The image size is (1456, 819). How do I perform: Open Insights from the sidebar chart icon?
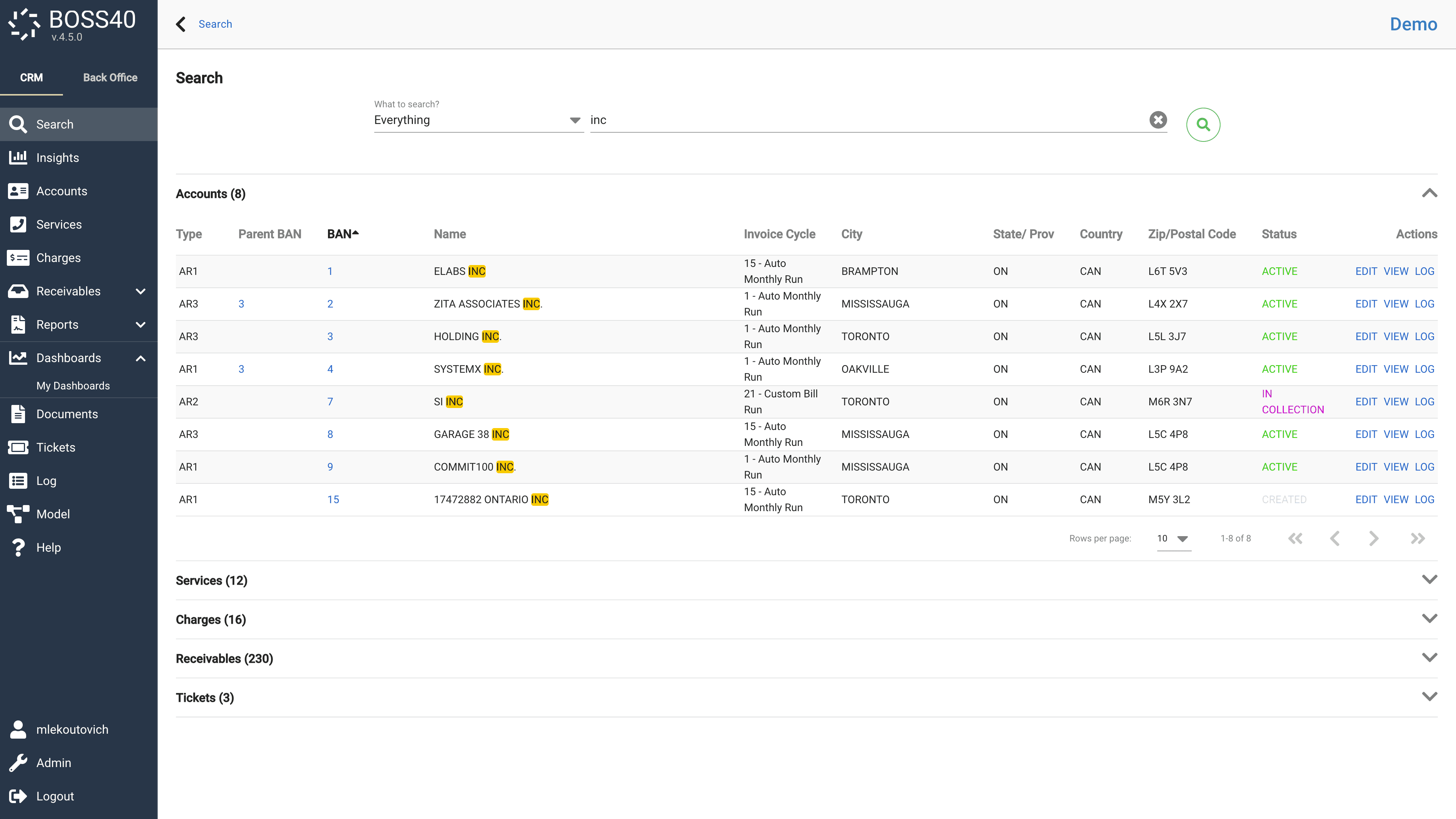pos(18,158)
